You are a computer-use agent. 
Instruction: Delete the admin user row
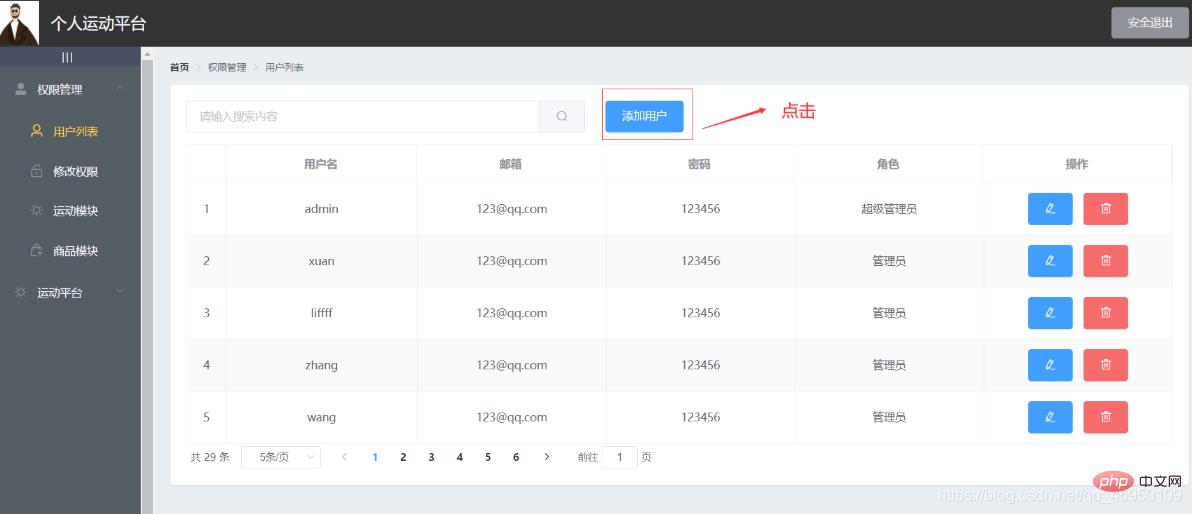click(x=1105, y=209)
